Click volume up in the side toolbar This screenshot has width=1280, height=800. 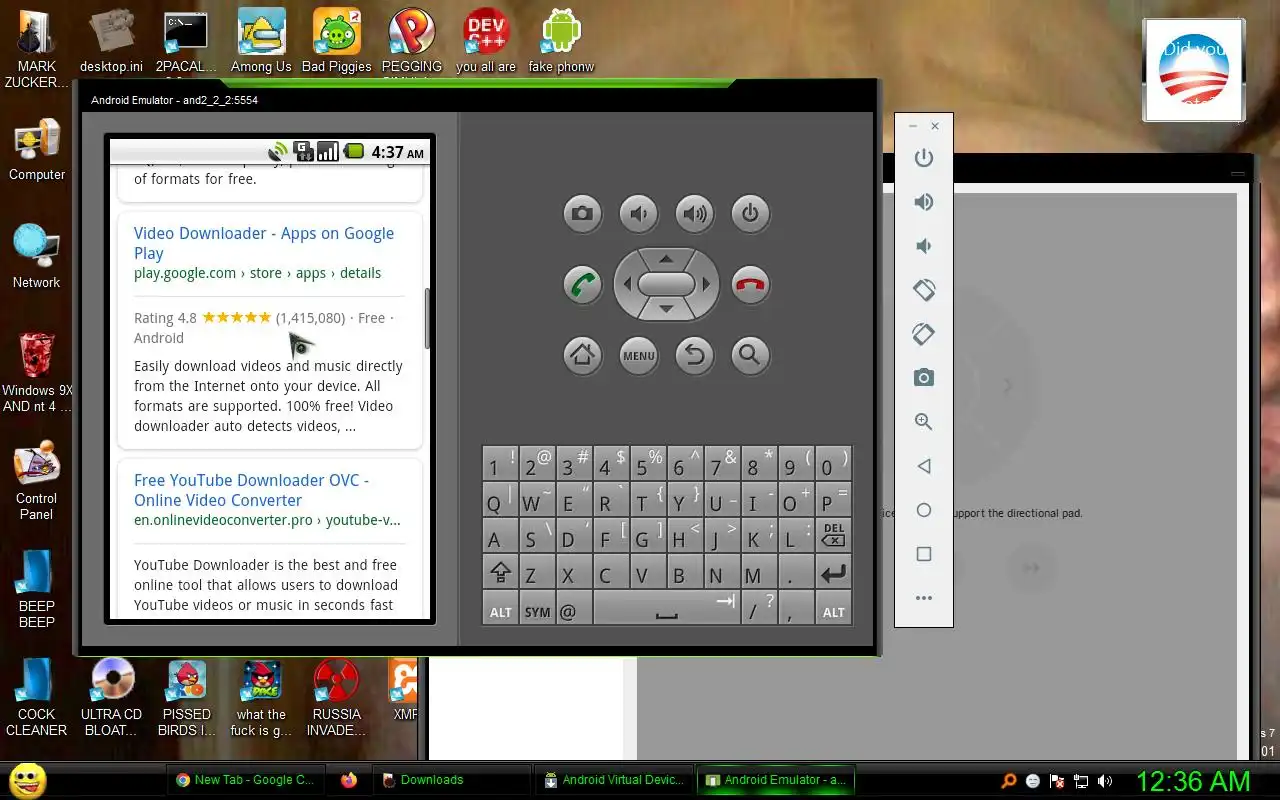(x=924, y=202)
